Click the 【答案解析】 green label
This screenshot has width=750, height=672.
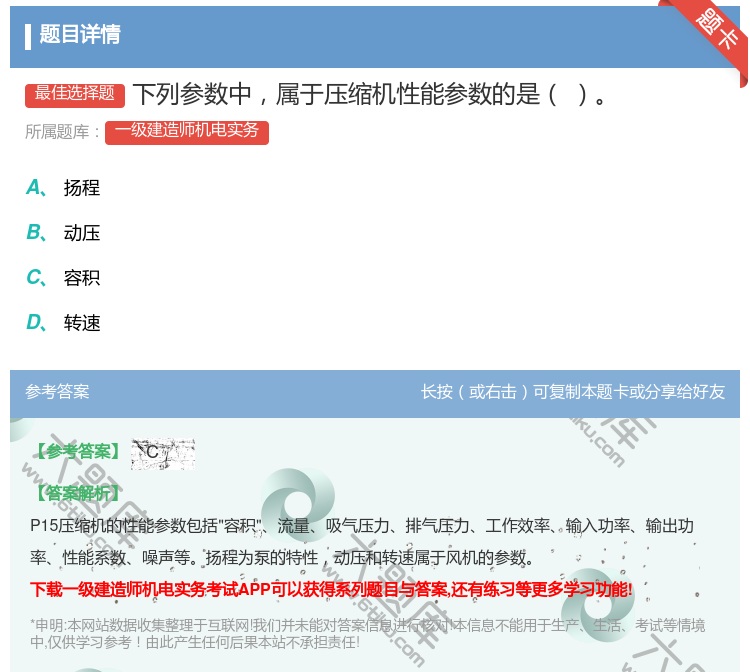pos(78,493)
